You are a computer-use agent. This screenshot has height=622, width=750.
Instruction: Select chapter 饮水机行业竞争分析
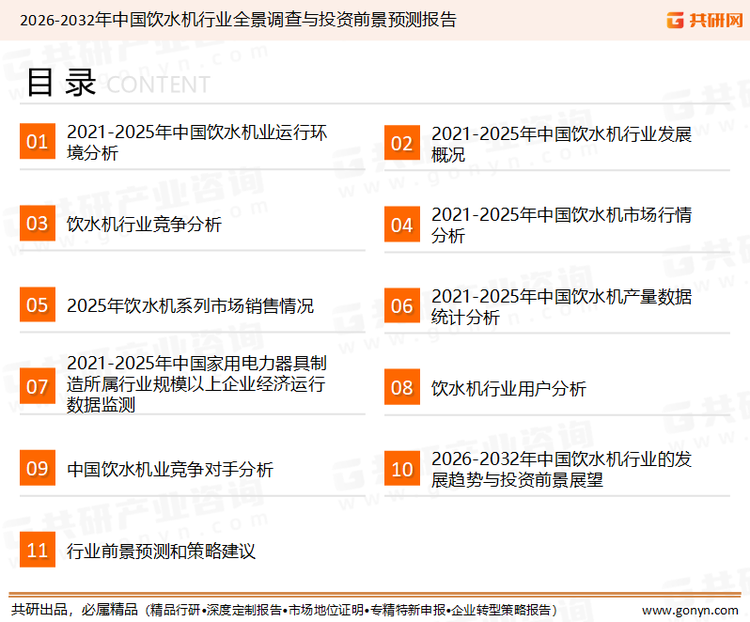pos(144,224)
